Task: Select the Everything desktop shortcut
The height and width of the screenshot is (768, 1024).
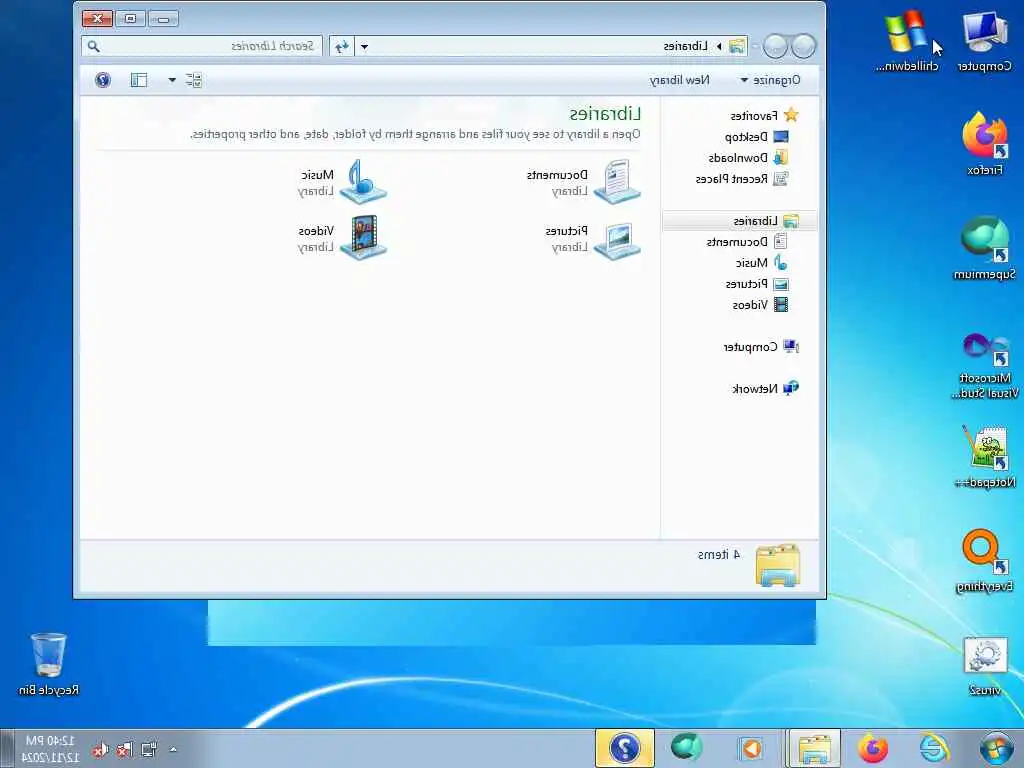Action: pos(984,562)
